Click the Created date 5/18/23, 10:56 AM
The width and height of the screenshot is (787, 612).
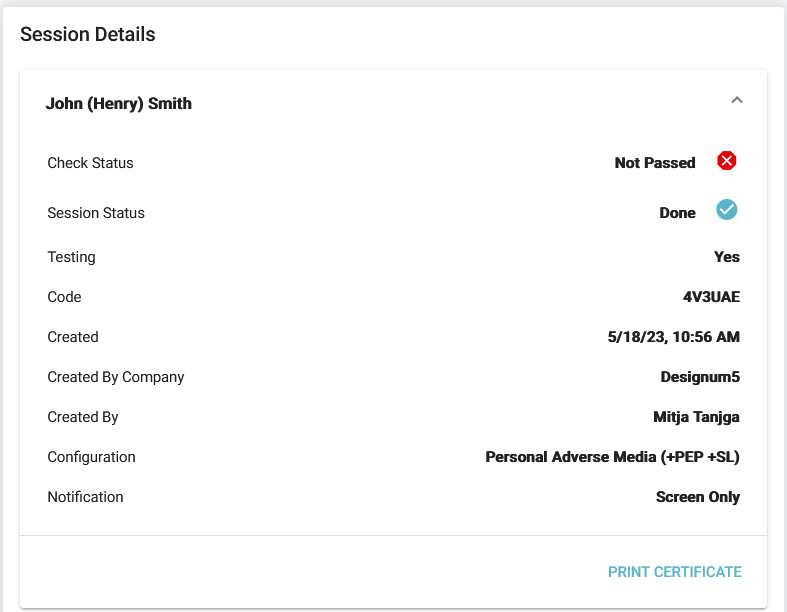(x=674, y=337)
